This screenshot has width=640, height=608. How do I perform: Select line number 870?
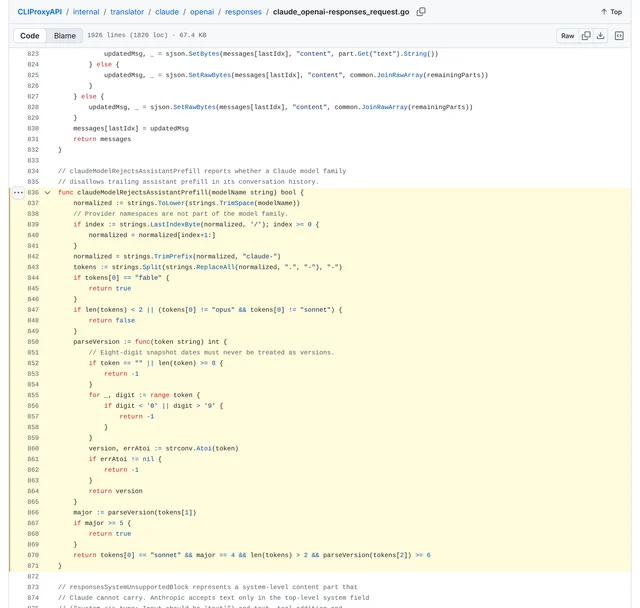pos(33,555)
